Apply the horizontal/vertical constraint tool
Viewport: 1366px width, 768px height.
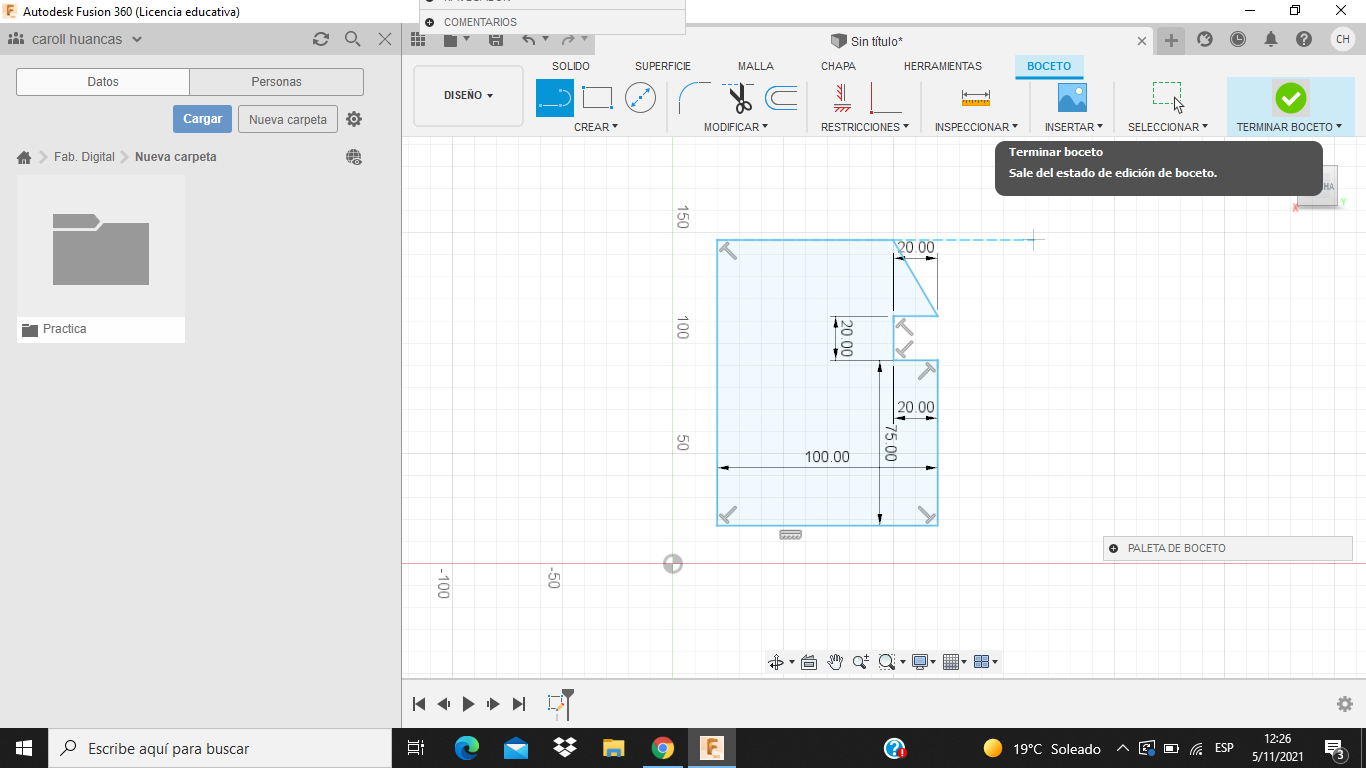(x=842, y=98)
